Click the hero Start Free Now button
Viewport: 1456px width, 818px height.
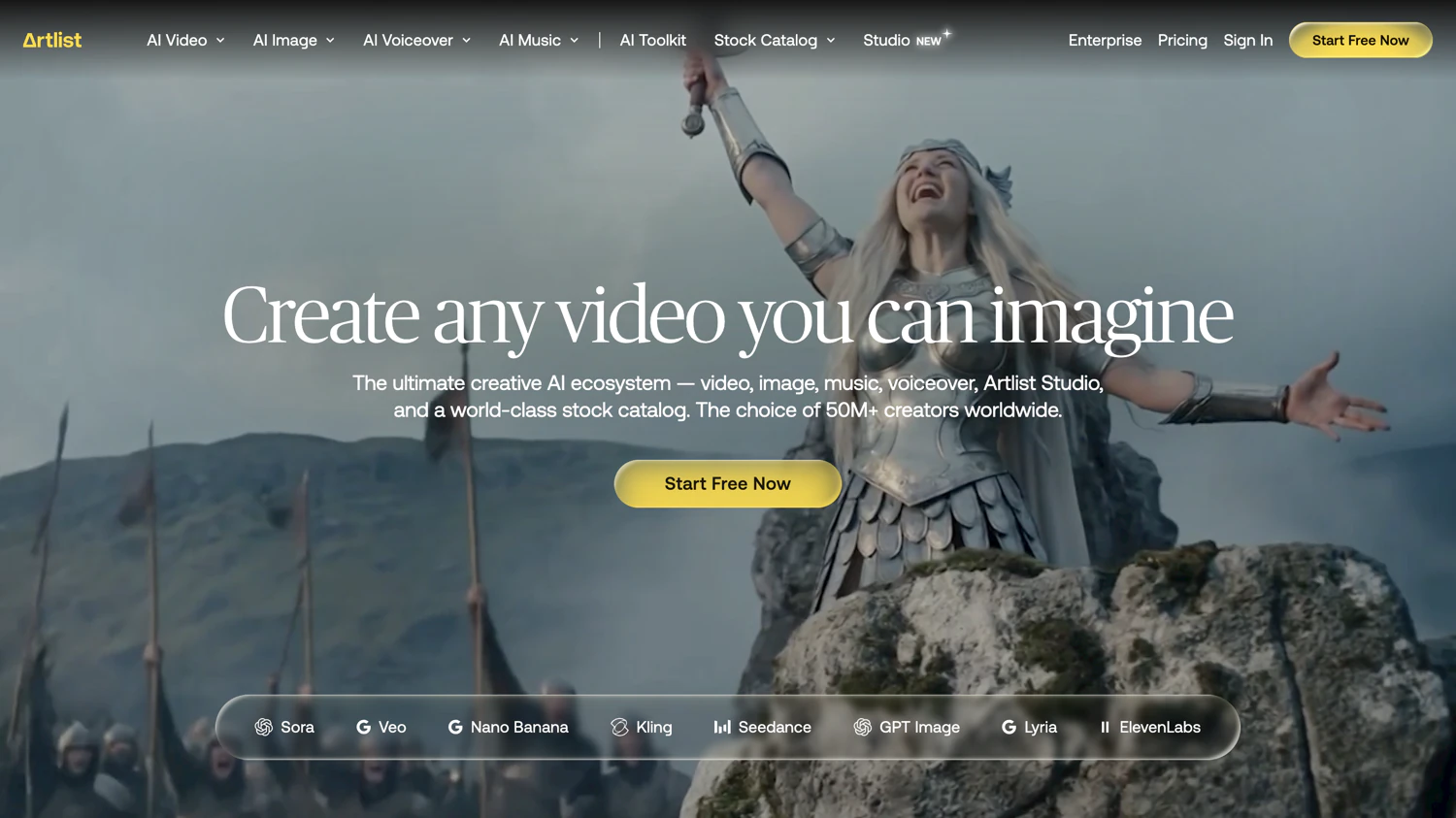727,483
